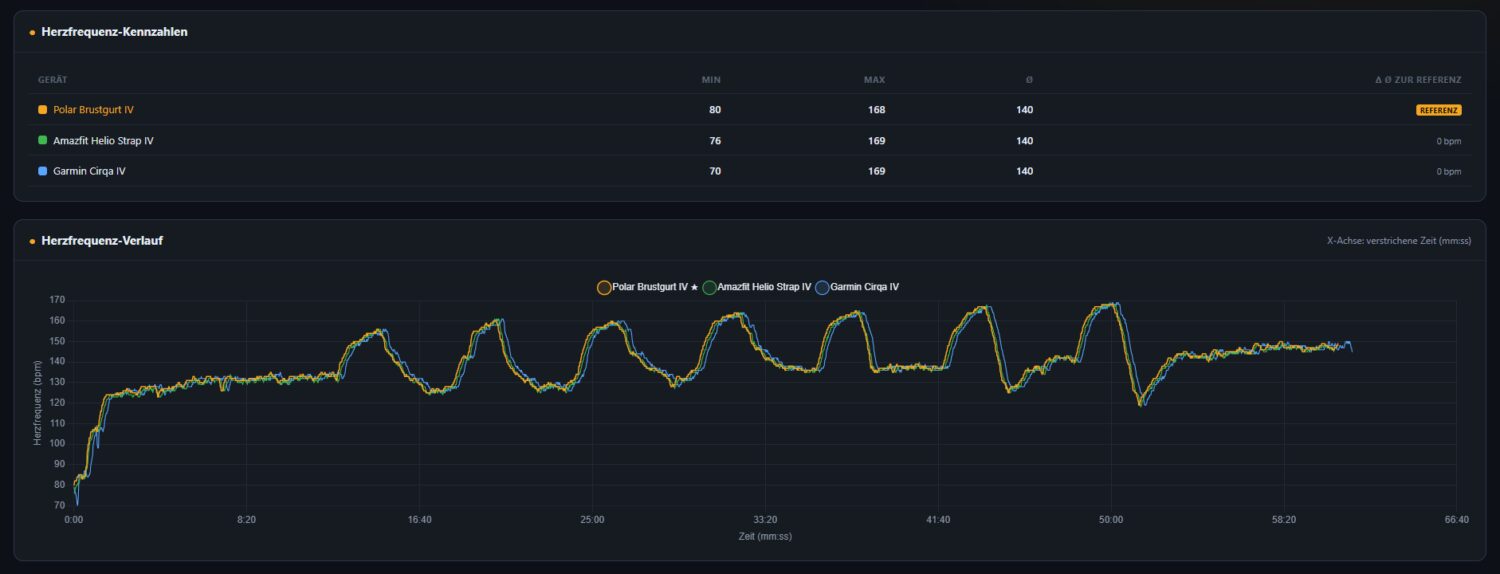Click the X-Achse verstrichene Zeit note
Viewport: 1500px width, 574px height.
[1399, 241]
